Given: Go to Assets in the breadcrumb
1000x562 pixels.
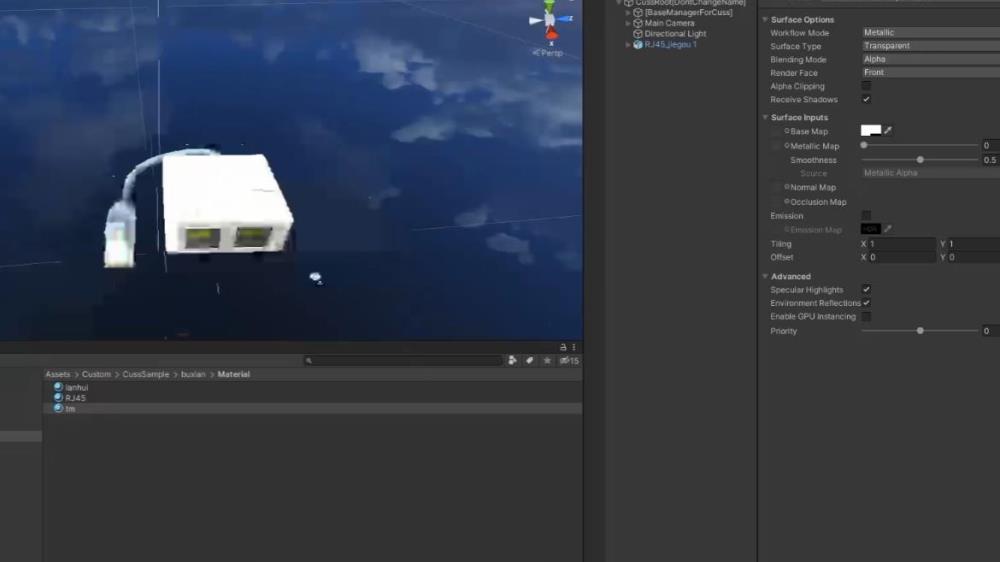Looking at the screenshot, I should [57, 374].
